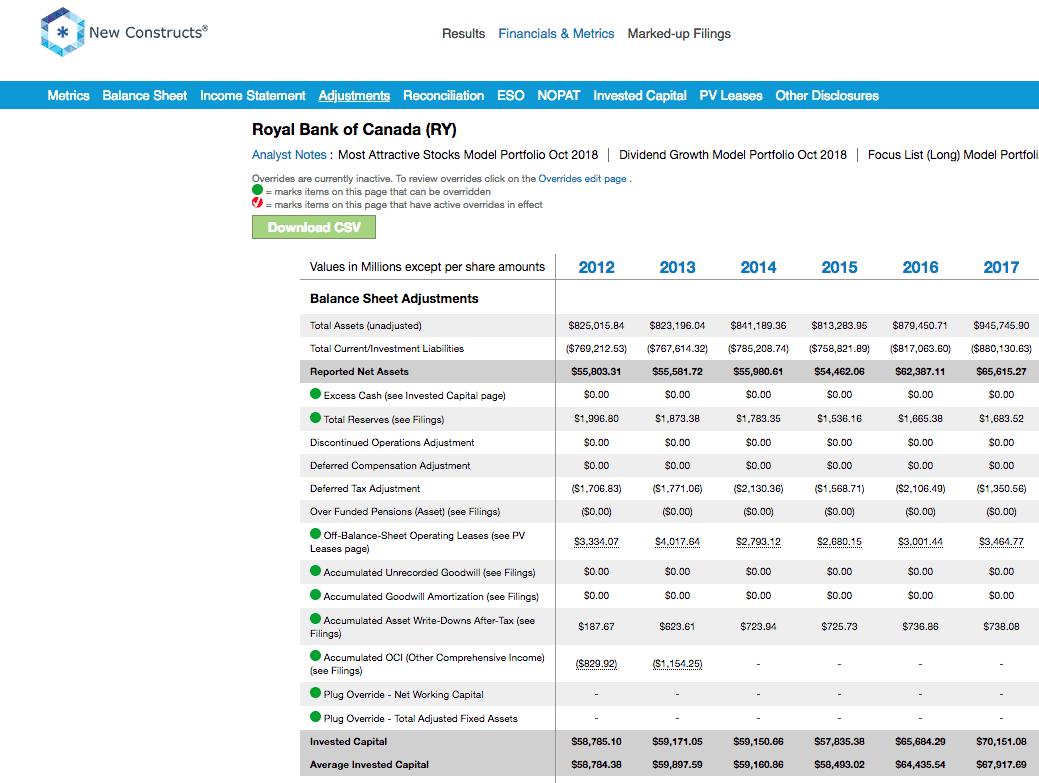Viewport: 1039px width, 783px height.
Task: Open the ESO tab
Action: (510, 95)
